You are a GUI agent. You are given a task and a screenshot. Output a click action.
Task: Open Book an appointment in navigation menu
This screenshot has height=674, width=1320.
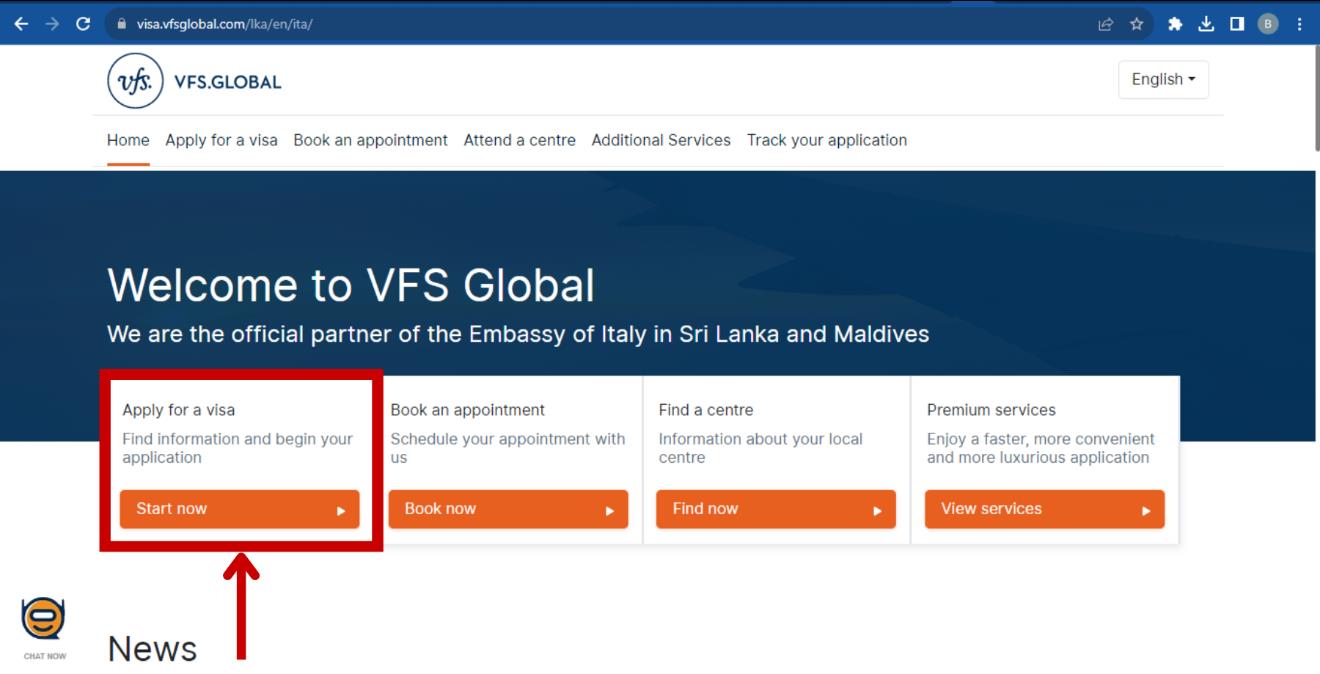[x=370, y=141]
